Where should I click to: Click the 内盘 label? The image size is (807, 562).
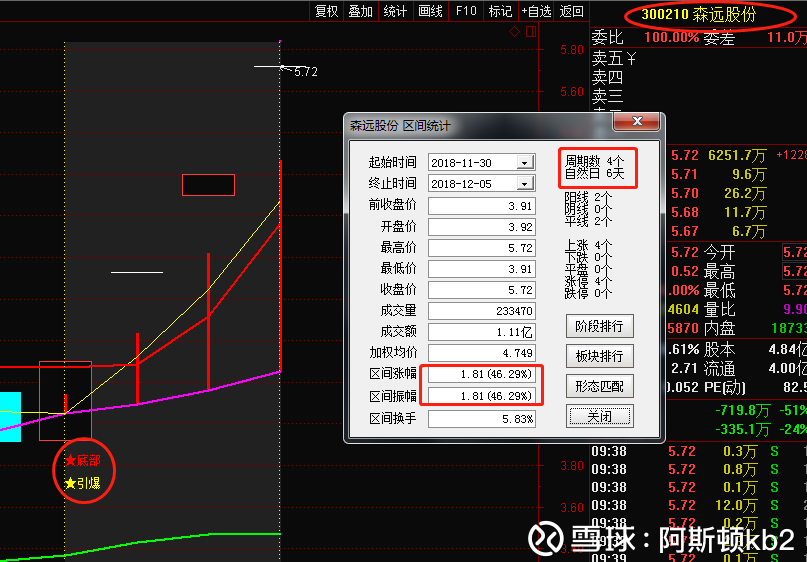(x=720, y=328)
